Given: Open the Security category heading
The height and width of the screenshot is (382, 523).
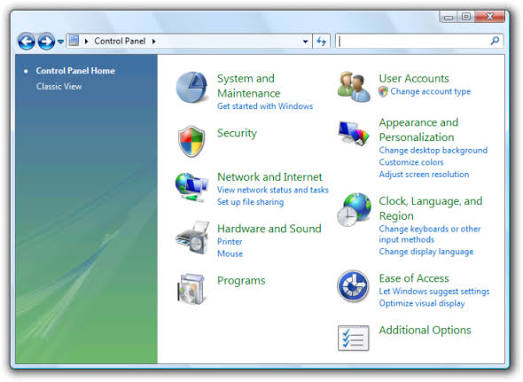Looking at the screenshot, I should click(x=237, y=133).
